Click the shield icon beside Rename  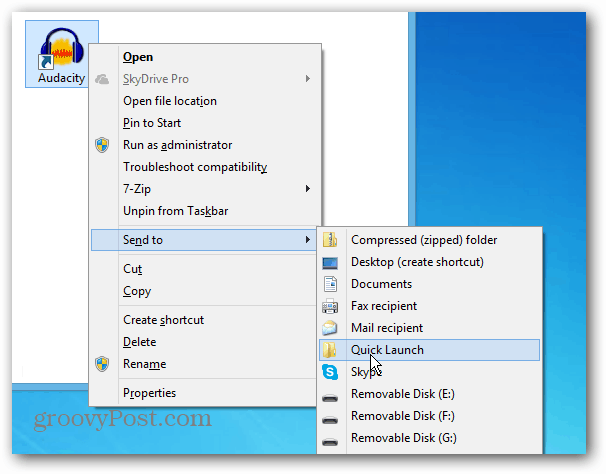tap(102, 364)
